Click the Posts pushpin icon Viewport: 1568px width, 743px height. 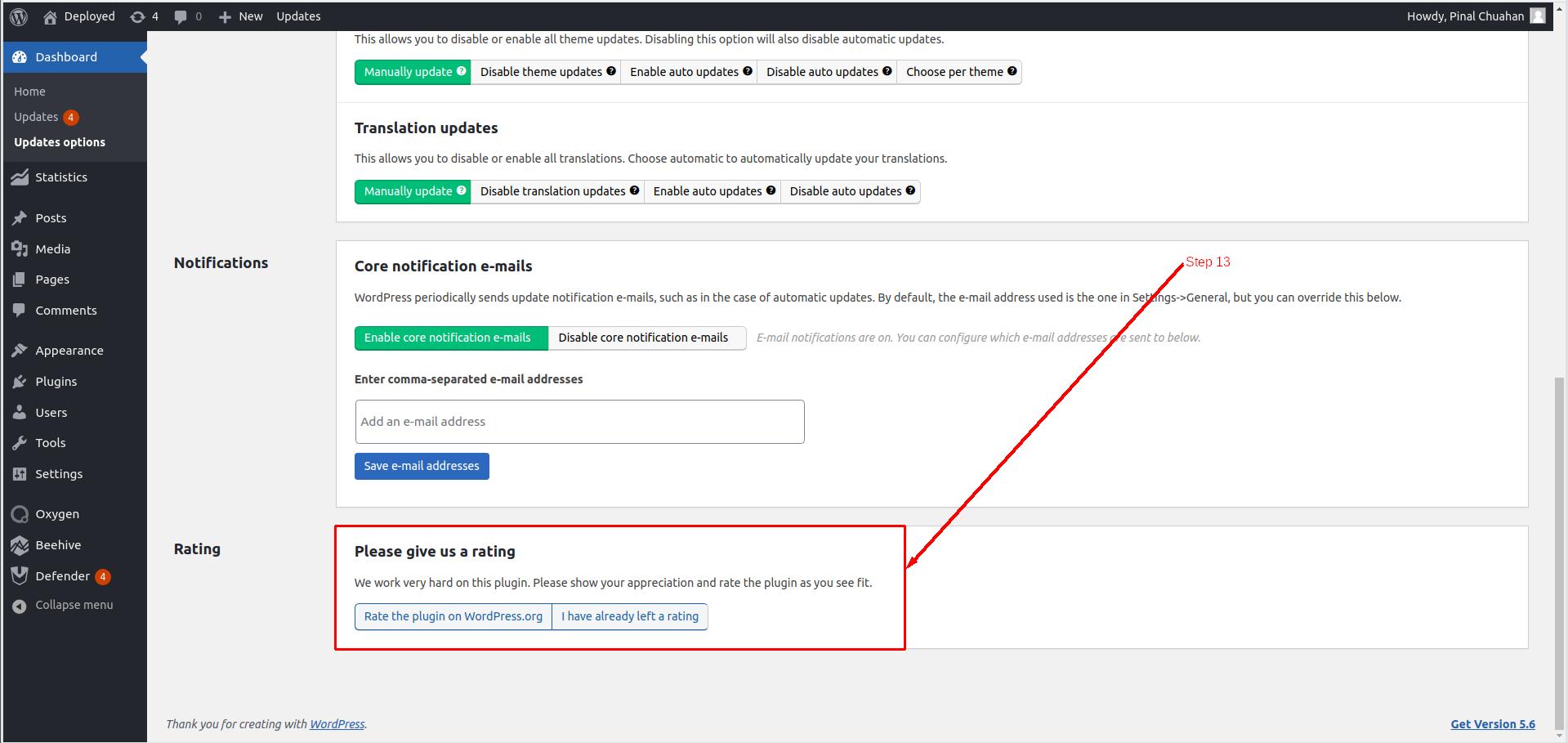pyautogui.click(x=20, y=218)
